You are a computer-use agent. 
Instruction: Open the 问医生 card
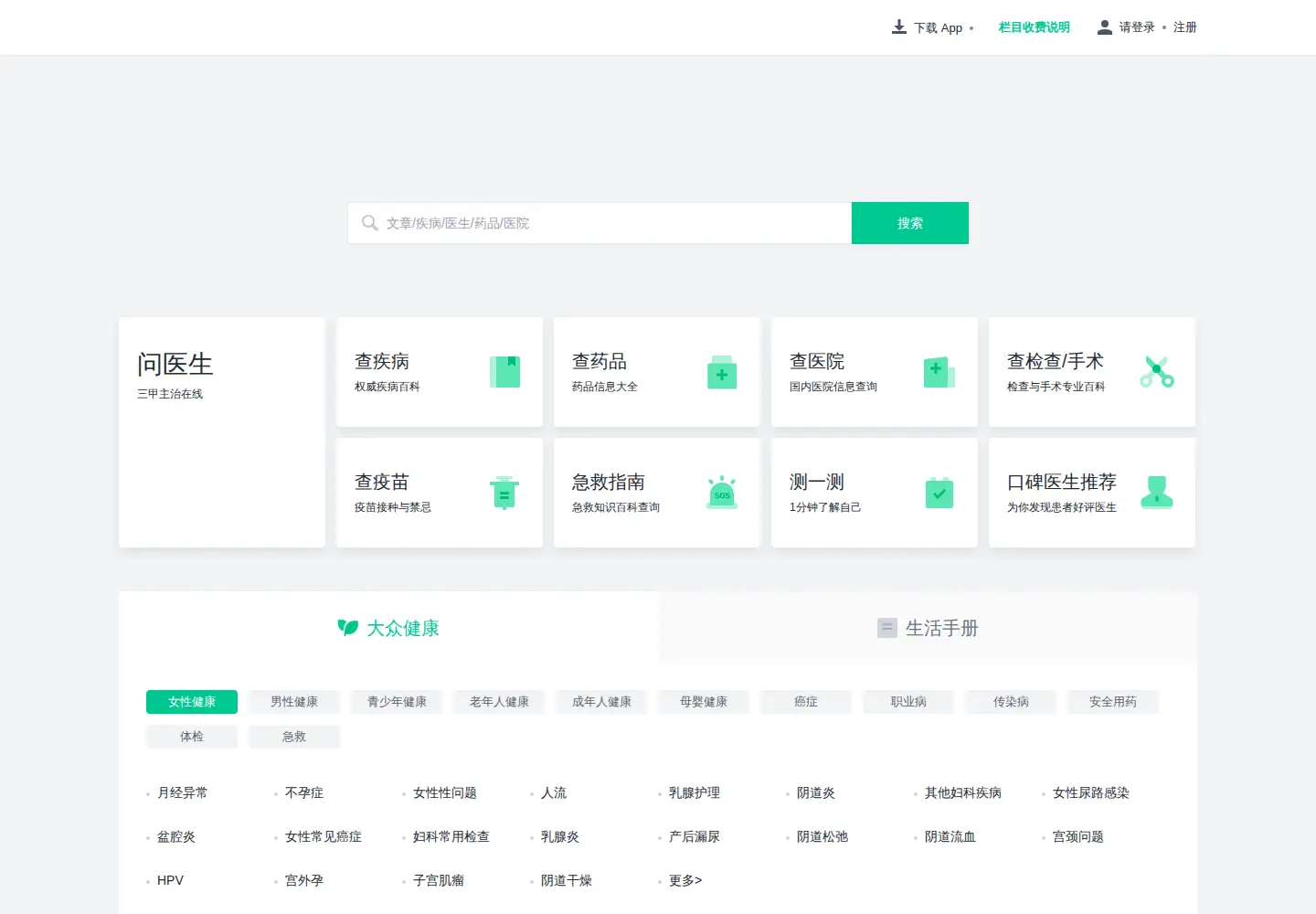222,432
